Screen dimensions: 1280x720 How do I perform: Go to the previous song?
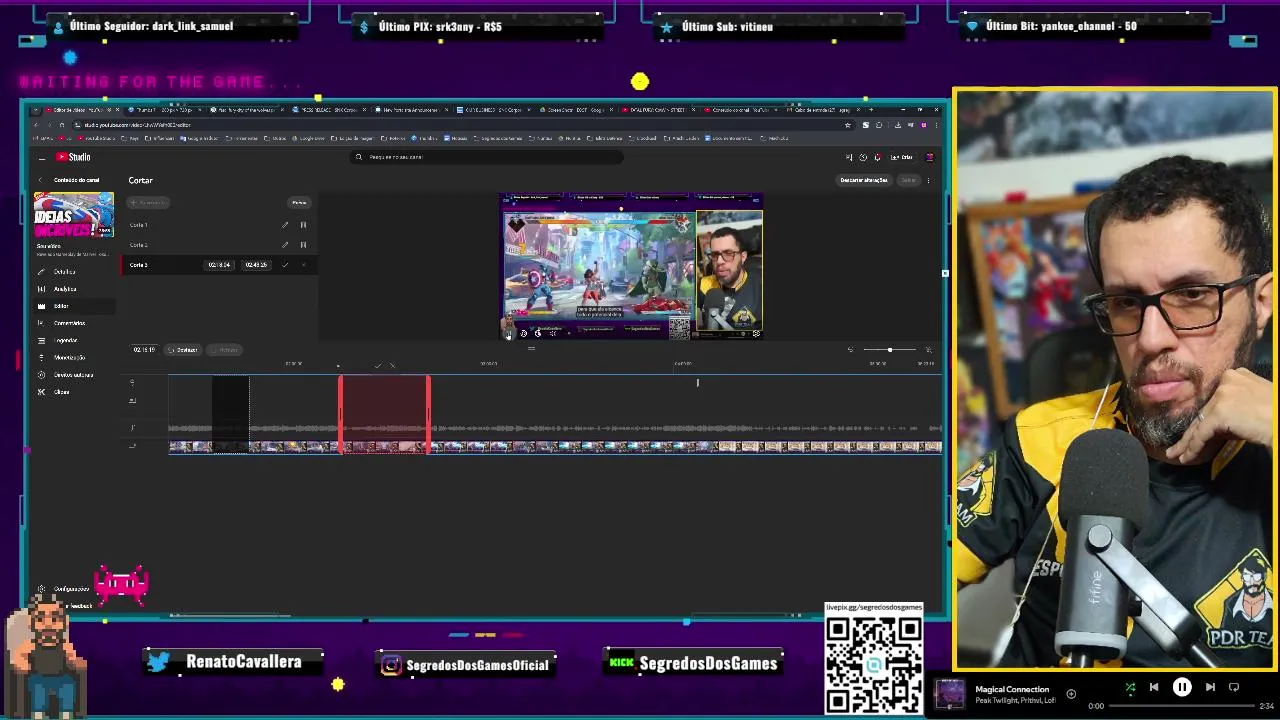click(x=1154, y=687)
